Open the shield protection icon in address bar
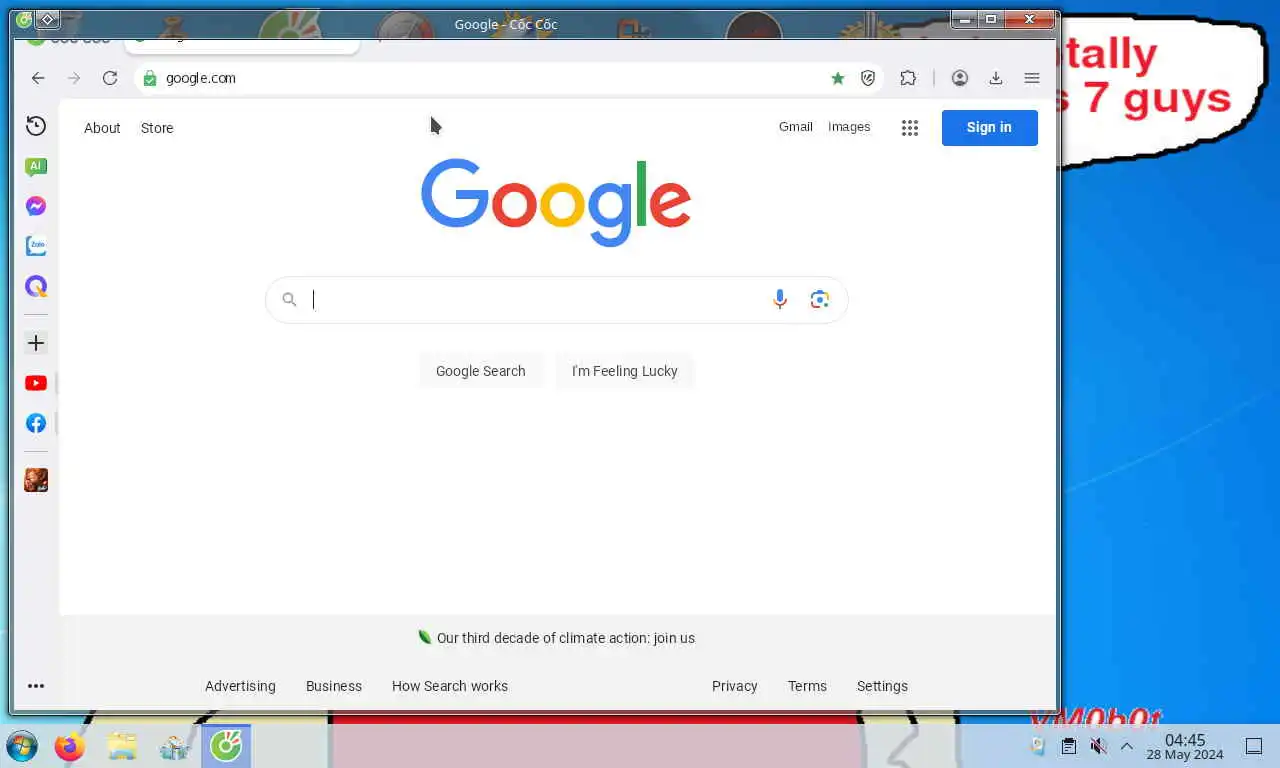Viewport: 1280px width, 768px height. [868, 78]
